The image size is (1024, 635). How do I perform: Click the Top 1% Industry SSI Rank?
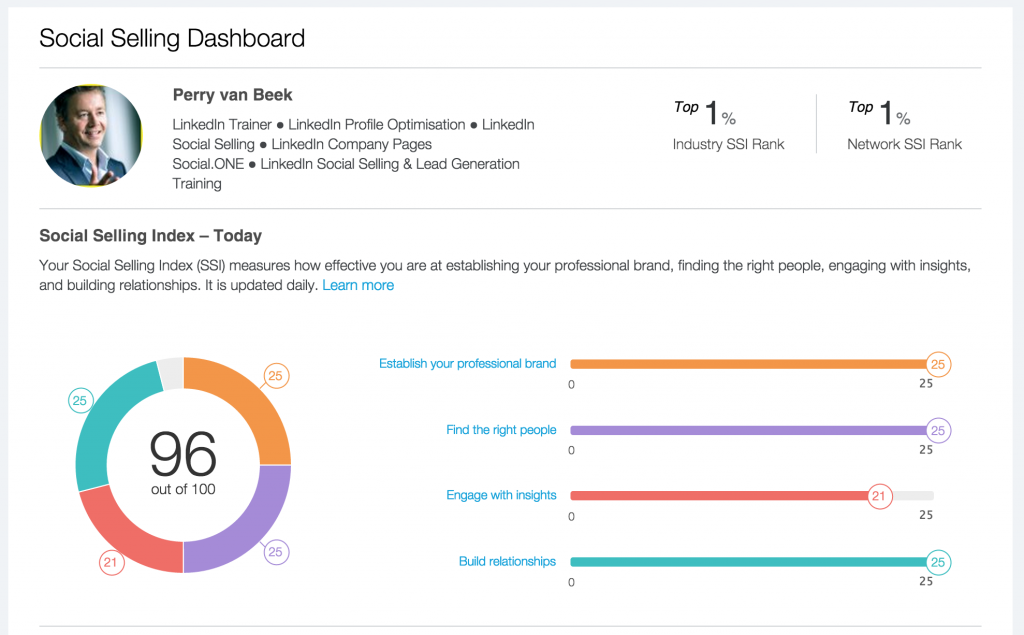pyautogui.click(x=728, y=125)
